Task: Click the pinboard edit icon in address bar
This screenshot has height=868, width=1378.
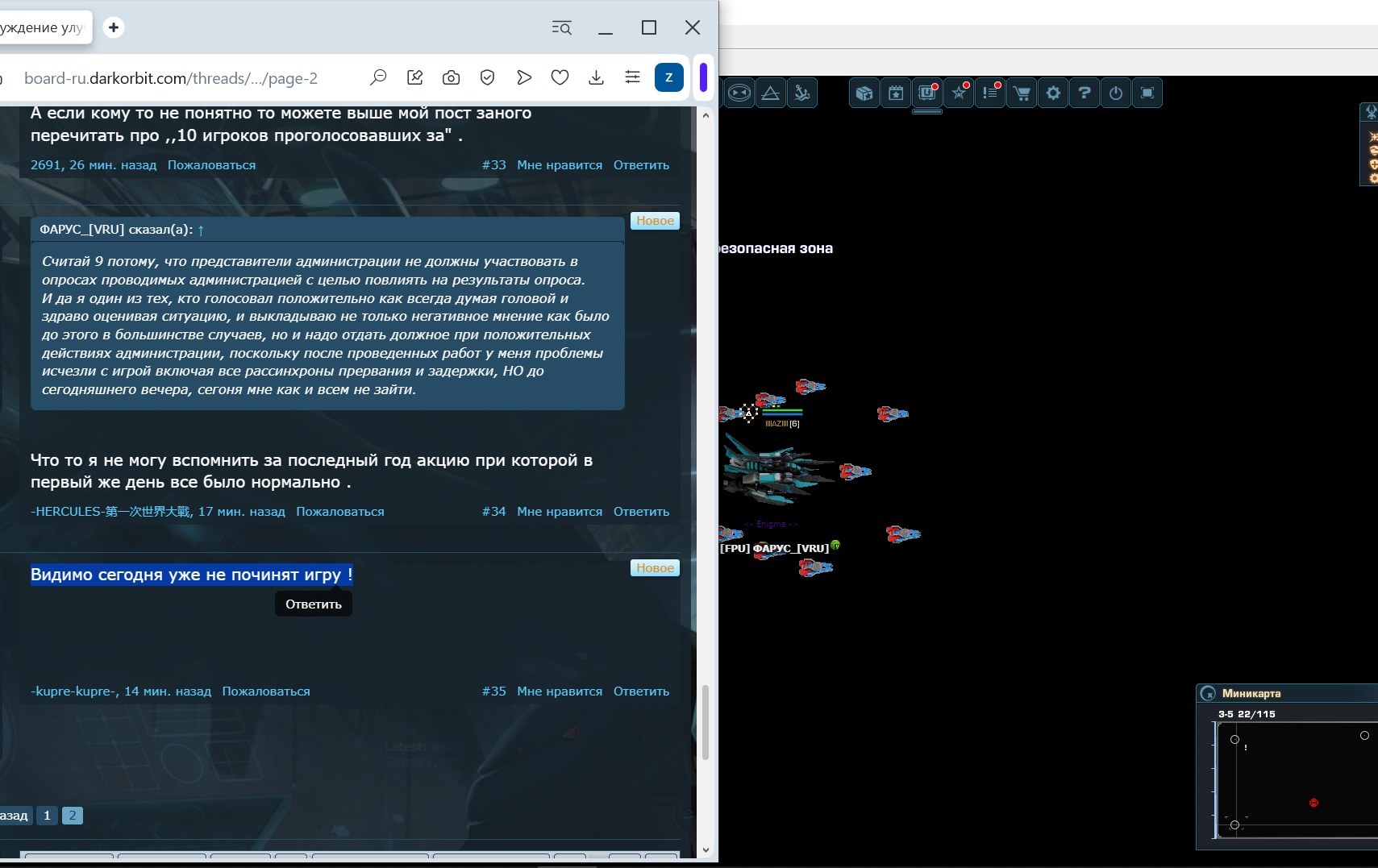Action: pos(415,77)
